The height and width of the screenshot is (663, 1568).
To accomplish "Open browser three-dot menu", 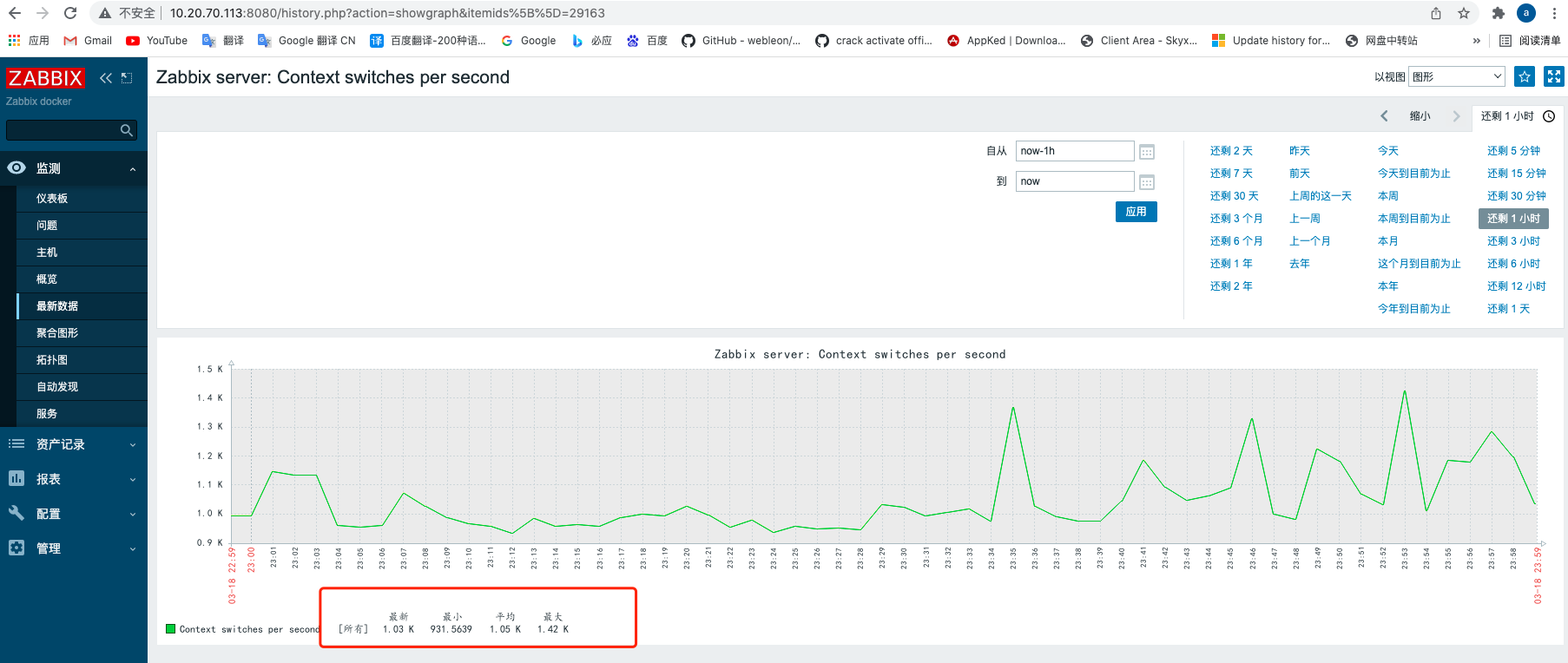I will [x=1554, y=13].
